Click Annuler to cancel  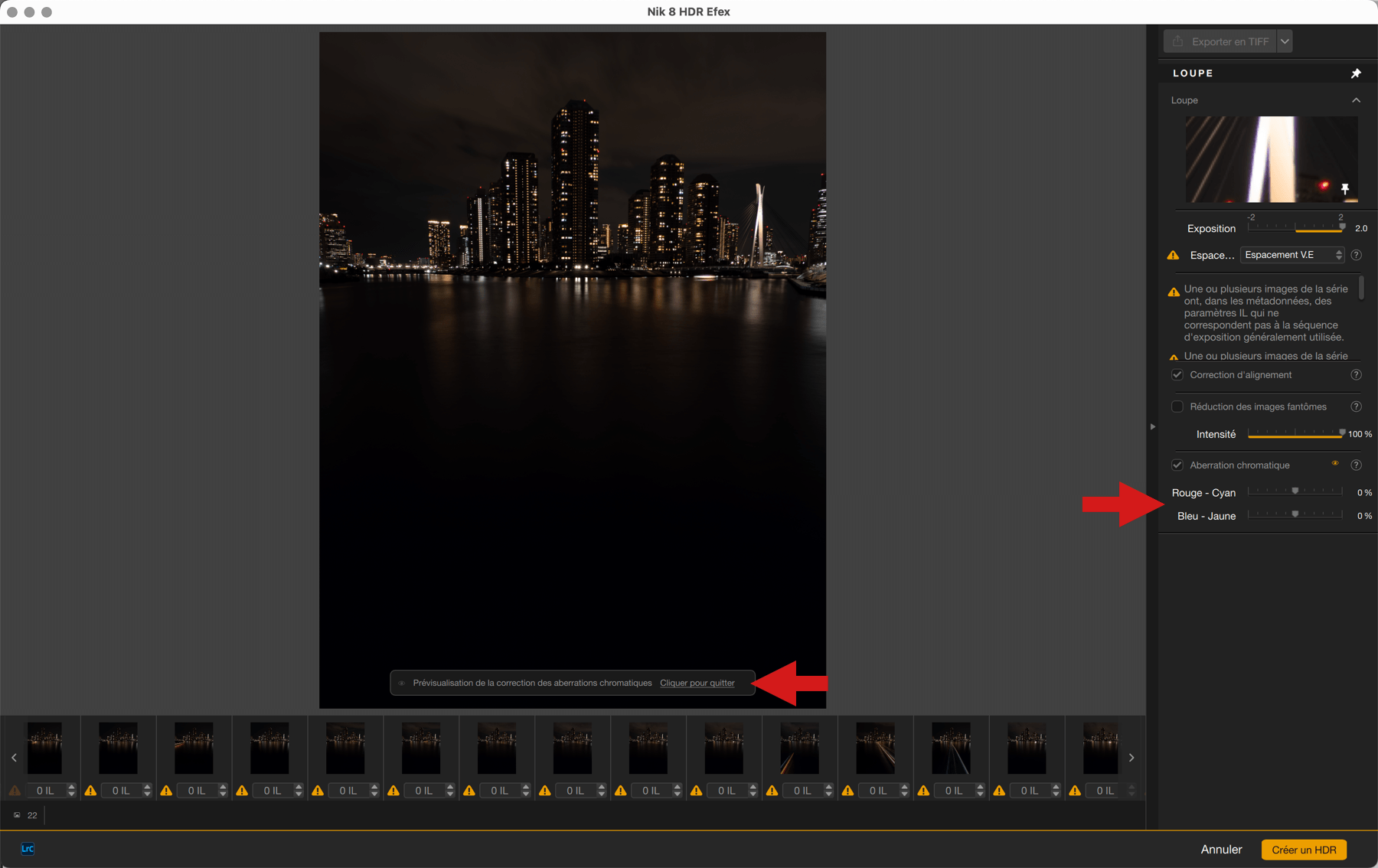pos(1221,850)
